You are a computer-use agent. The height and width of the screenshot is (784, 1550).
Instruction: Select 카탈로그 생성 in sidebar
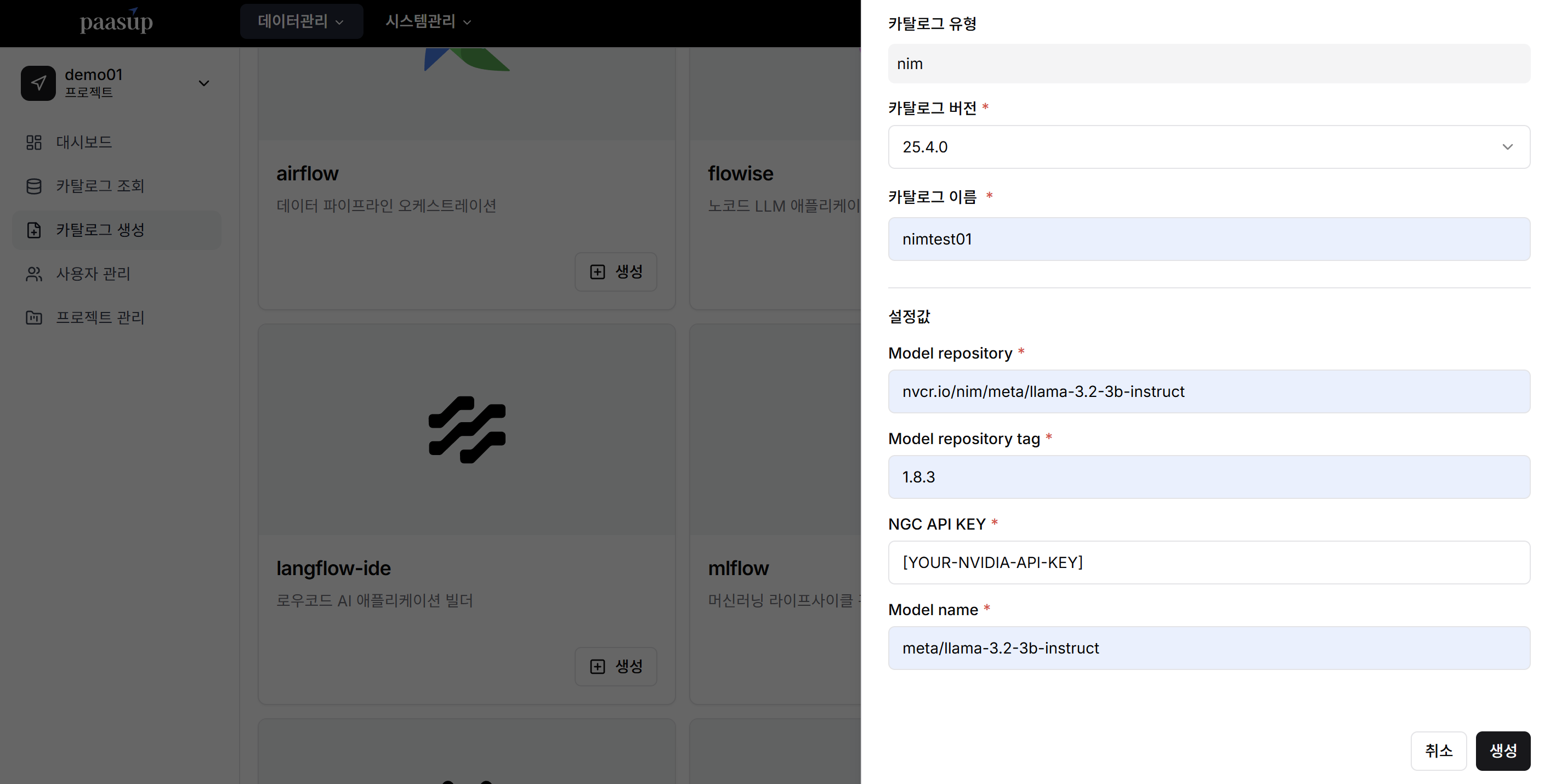click(117, 230)
